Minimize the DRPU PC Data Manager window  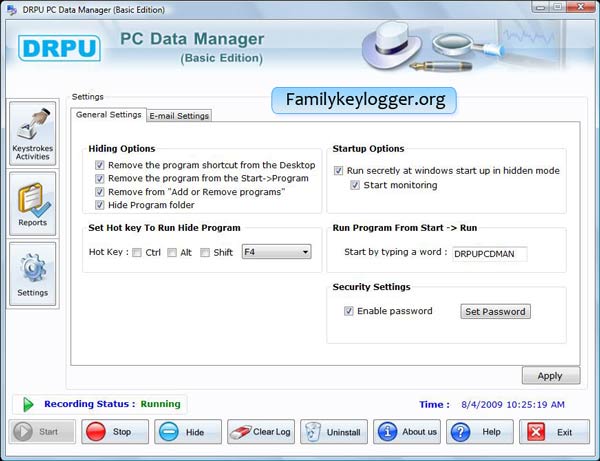tap(540, 7)
